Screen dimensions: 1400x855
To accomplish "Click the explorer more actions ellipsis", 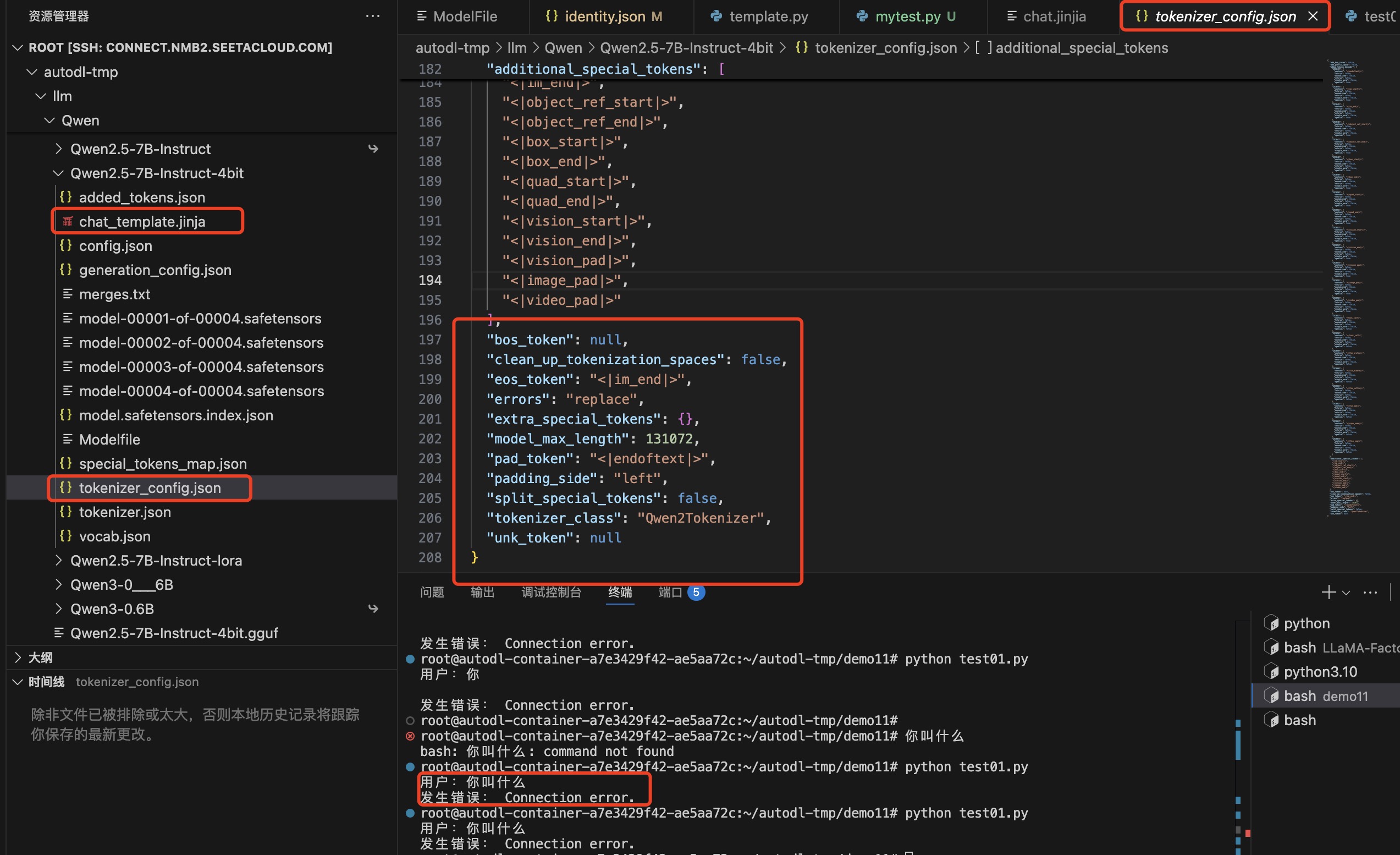I will [x=372, y=16].
